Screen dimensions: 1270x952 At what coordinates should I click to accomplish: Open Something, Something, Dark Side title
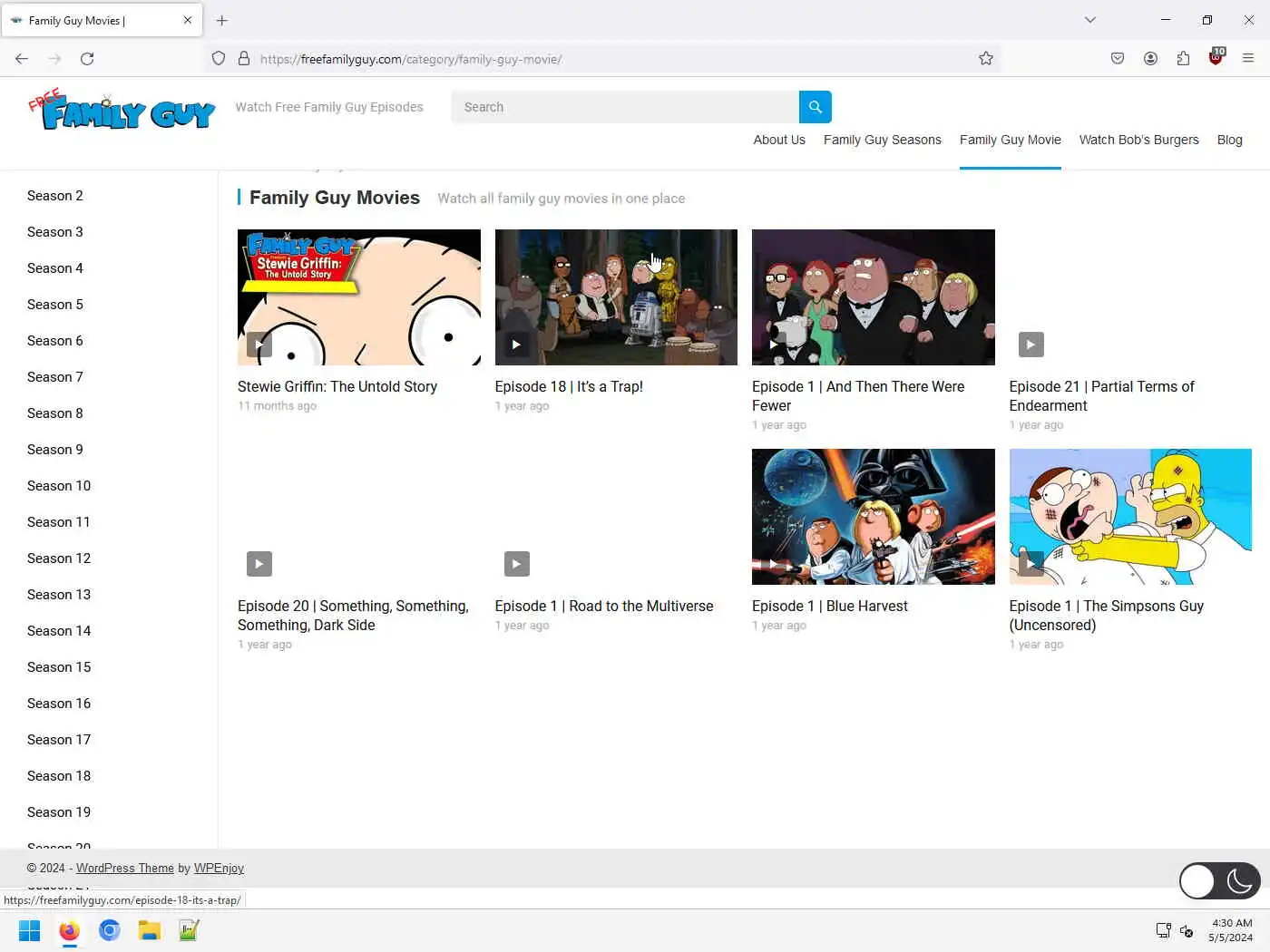[x=353, y=616]
